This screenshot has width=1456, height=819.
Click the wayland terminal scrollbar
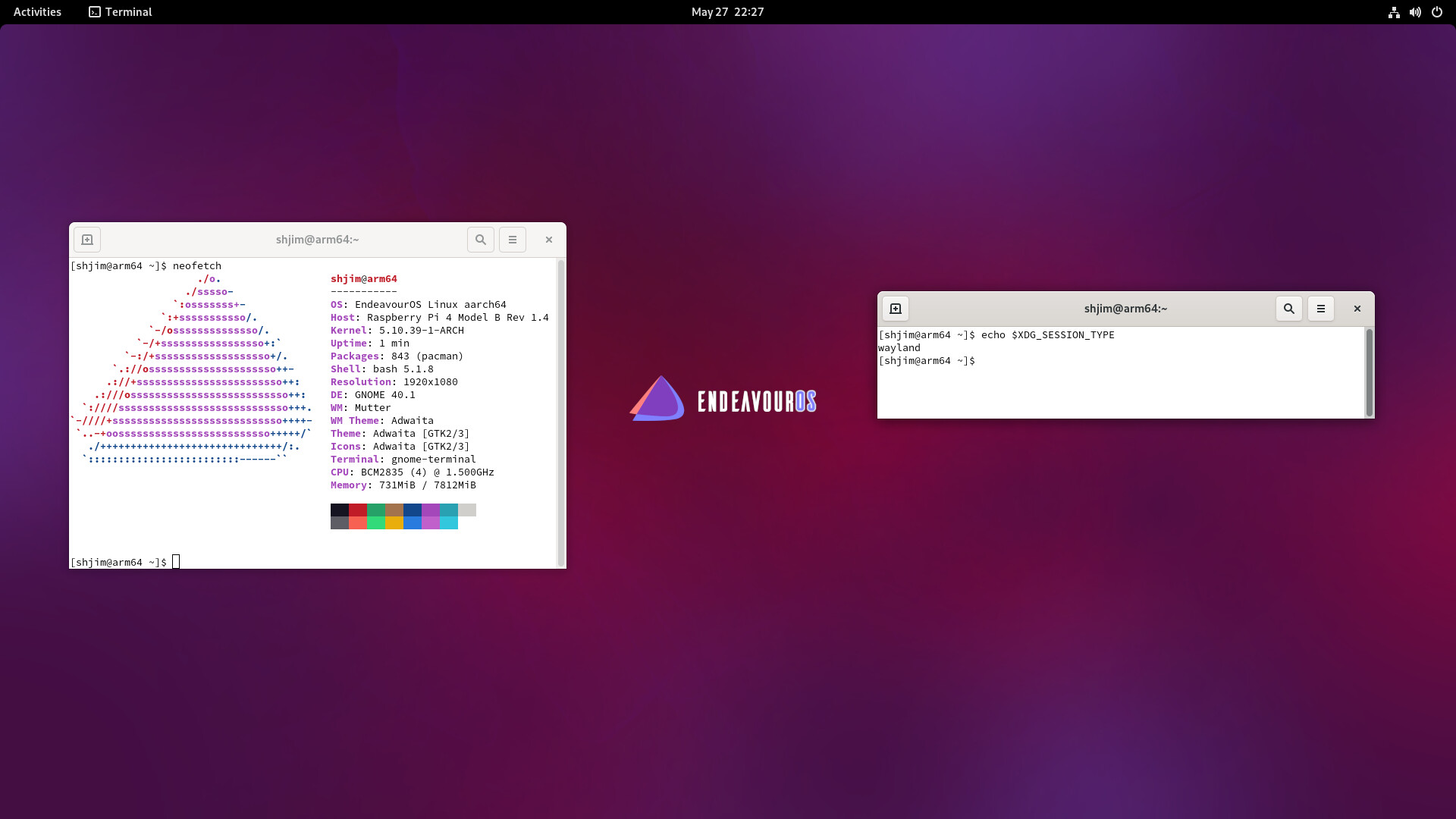tap(1370, 372)
